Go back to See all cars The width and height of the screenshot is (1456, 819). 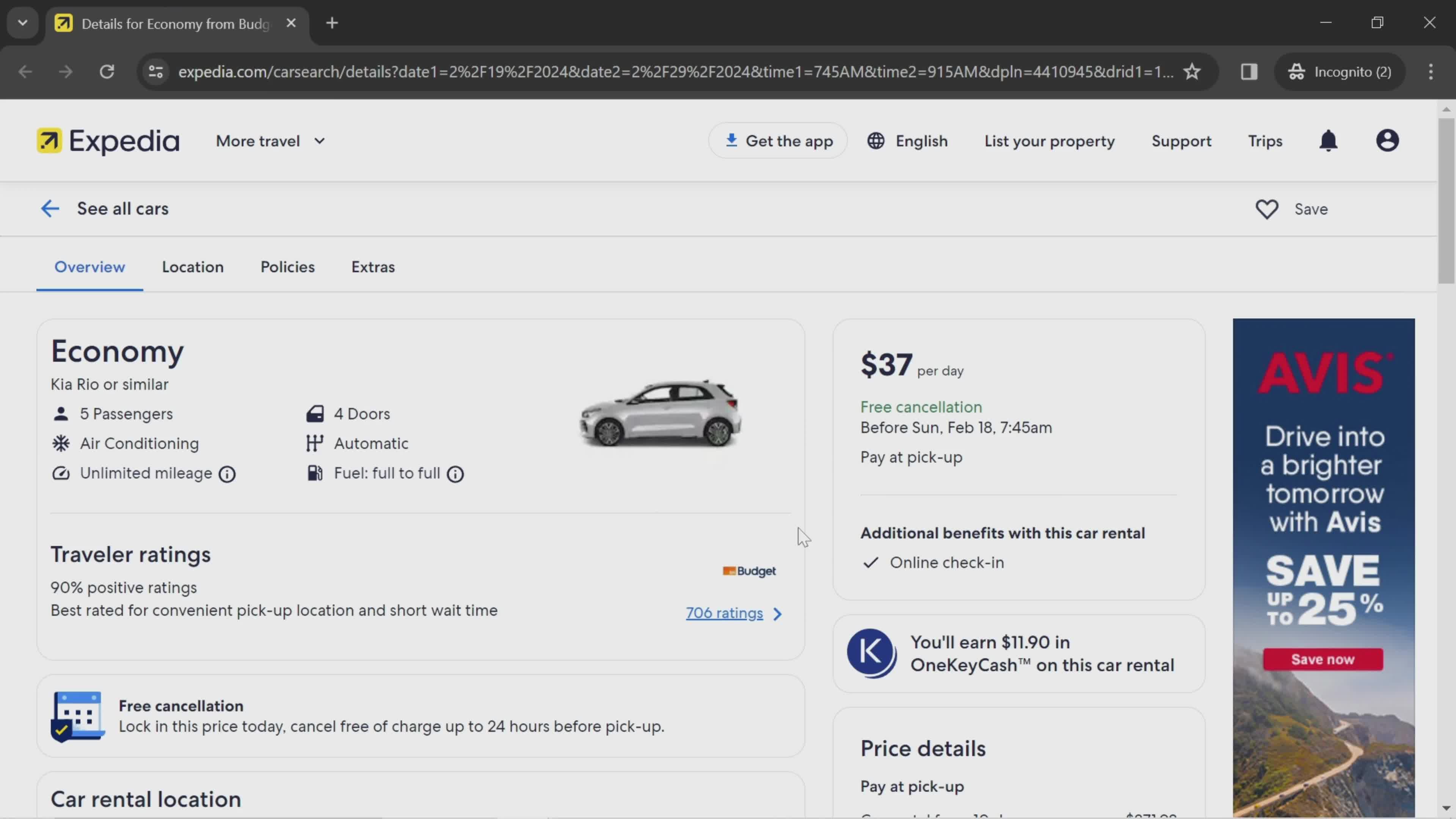pyautogui.click(x=122, y=209)
